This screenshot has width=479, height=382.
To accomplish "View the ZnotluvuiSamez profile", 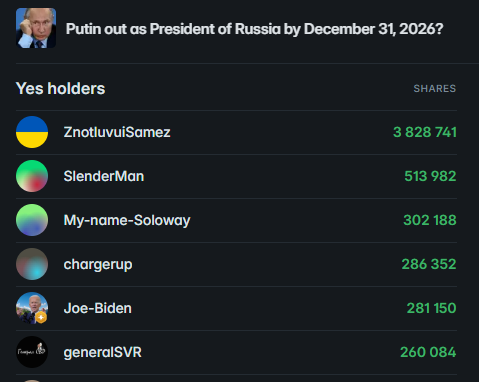I will [x=117, y=132].
